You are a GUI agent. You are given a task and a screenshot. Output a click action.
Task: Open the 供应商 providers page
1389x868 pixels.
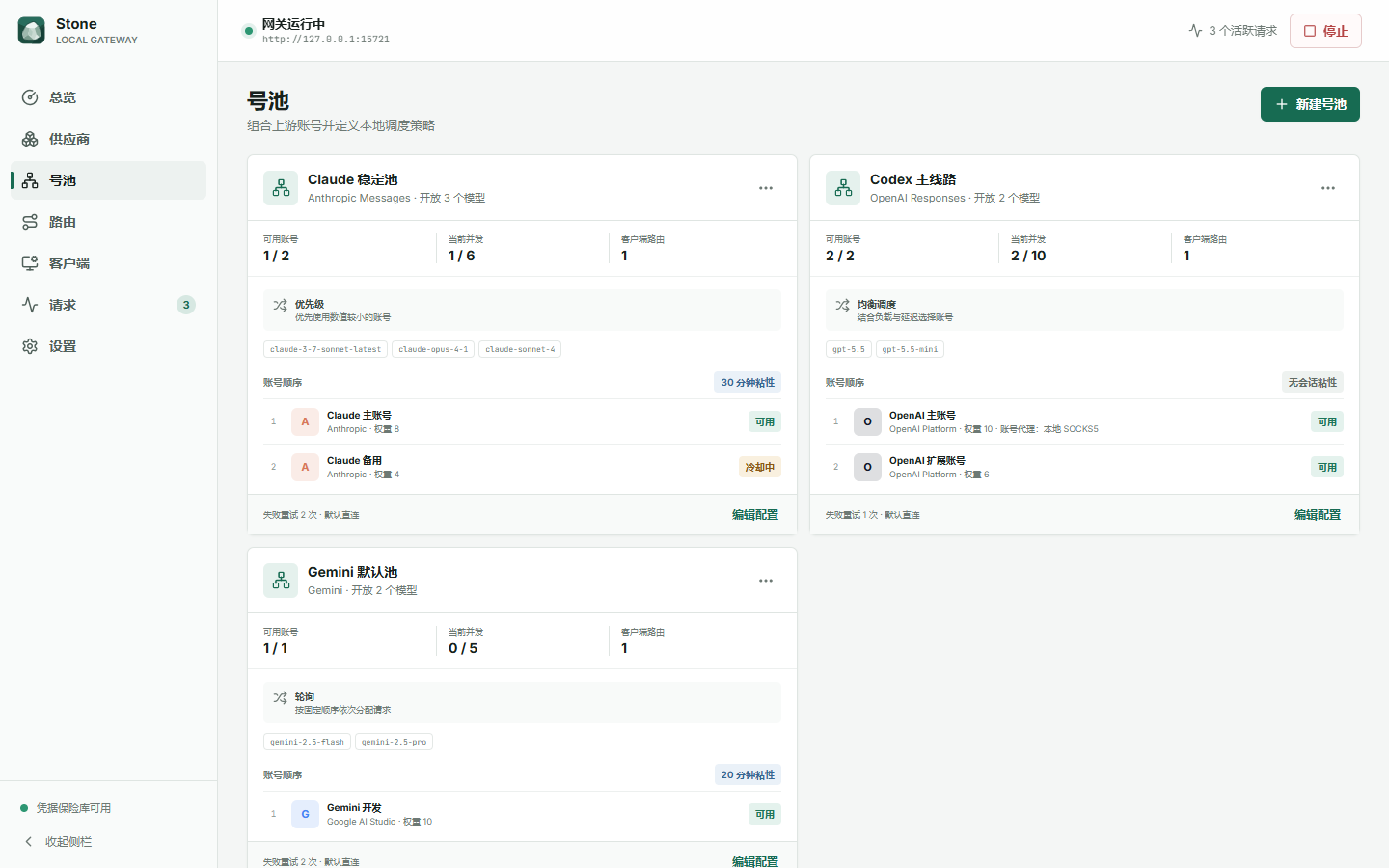click(x=108, y=139)
